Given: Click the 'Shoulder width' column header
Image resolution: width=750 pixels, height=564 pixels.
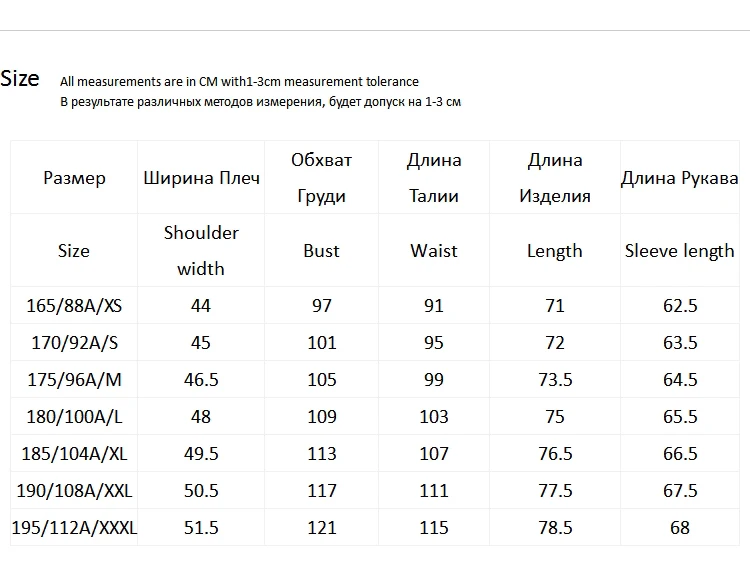Looking at the screenshot, I should tap(201, 251).
